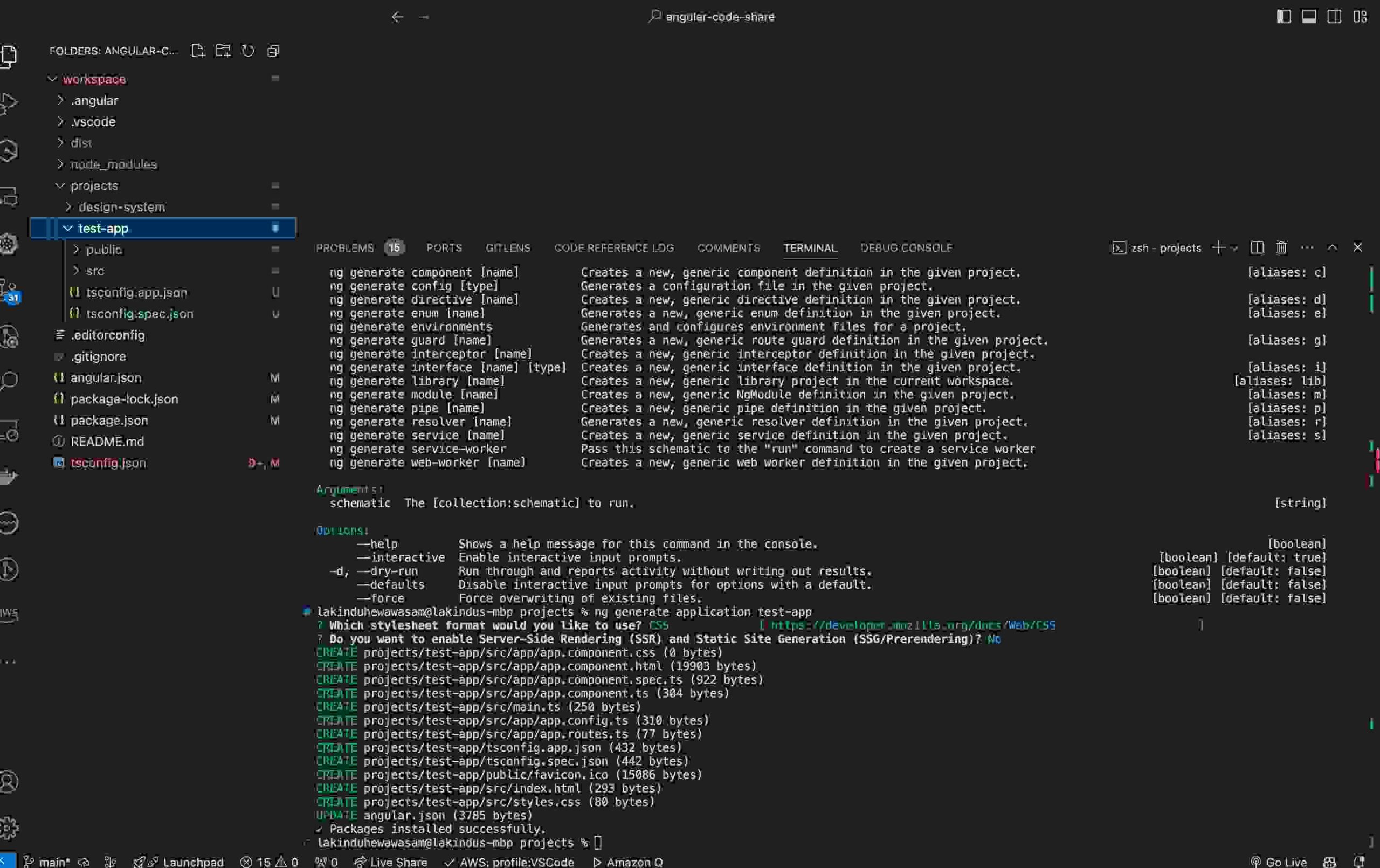The image size is (1380, 868).
Task: Toggle the secondary side bar visibility
Action: pyautogui.click(x=1334, y=17)
